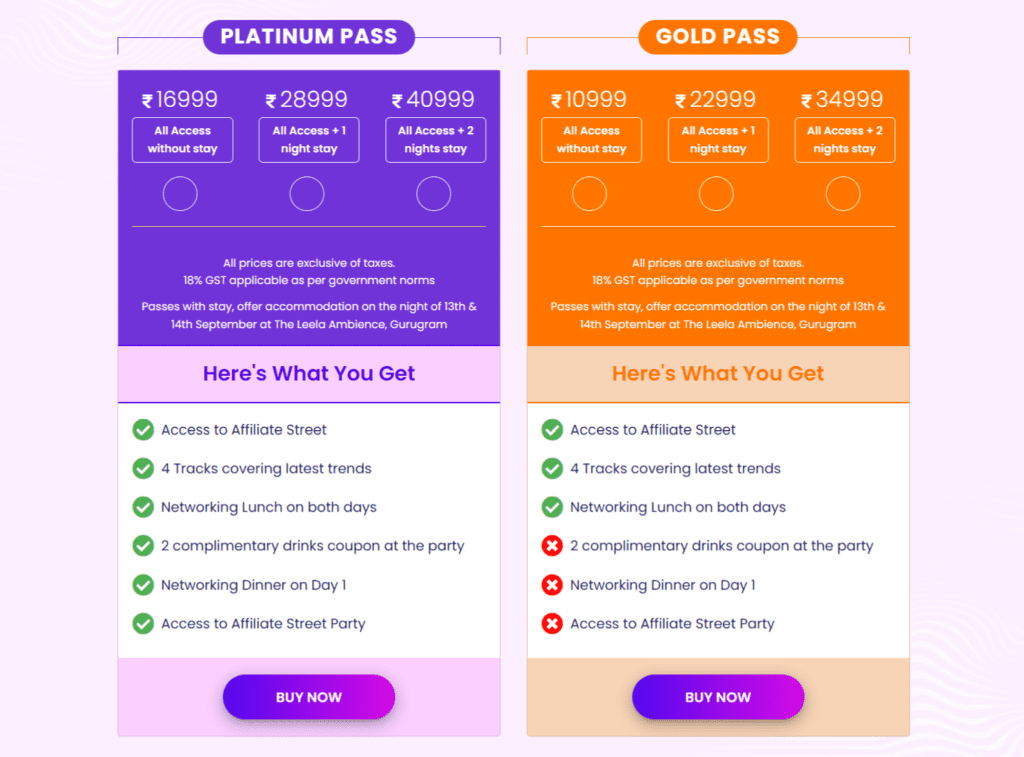The height and width of the screenshot is (757, 1024).
Task: Click the ₹40999 price label on Platinum
Action: pyautogui.click(x=435, y=99)
